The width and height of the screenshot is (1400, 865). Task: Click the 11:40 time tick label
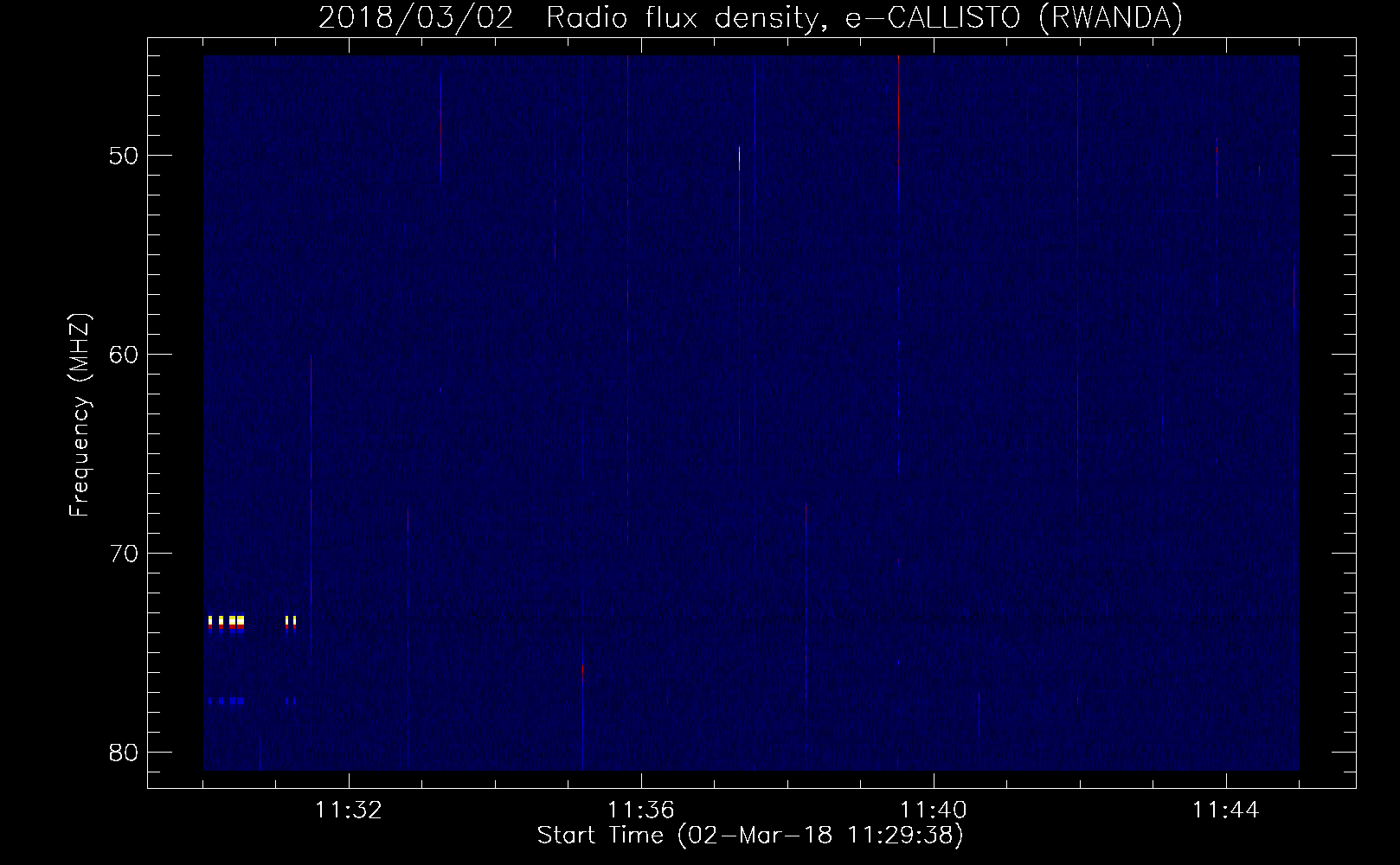[934, 811]
